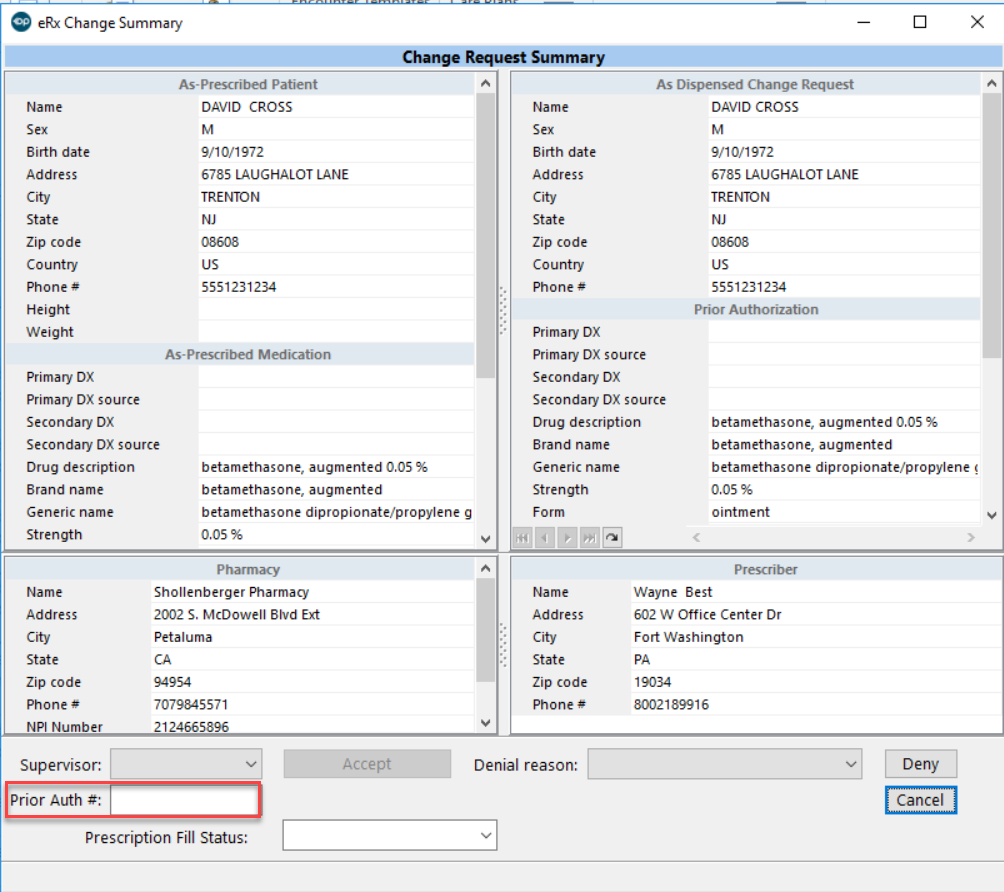Close the eRx Change Summary window
1004x892 pixels.
pos(977,22)
